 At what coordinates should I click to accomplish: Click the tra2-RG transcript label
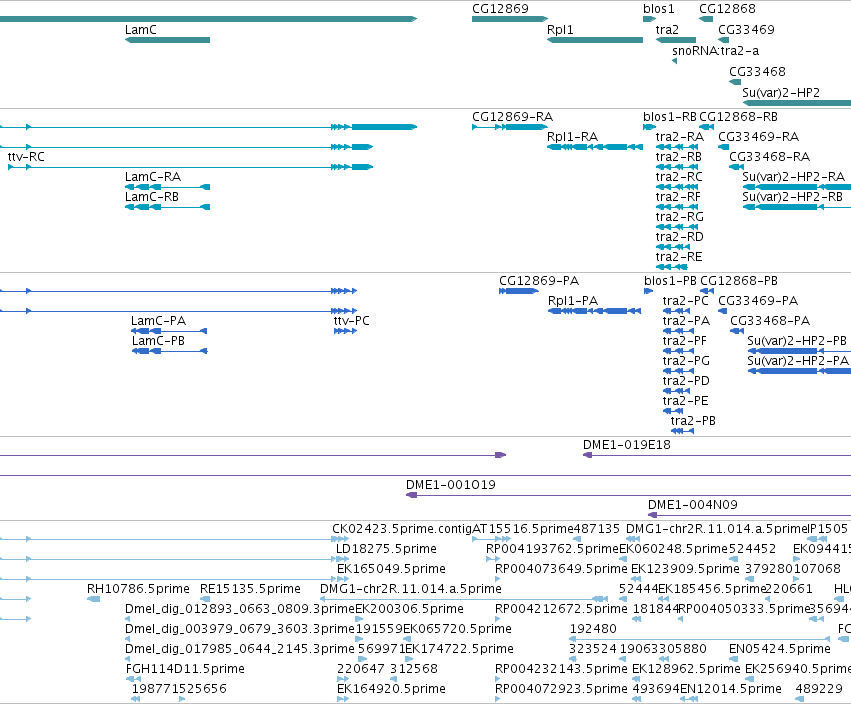679,217
